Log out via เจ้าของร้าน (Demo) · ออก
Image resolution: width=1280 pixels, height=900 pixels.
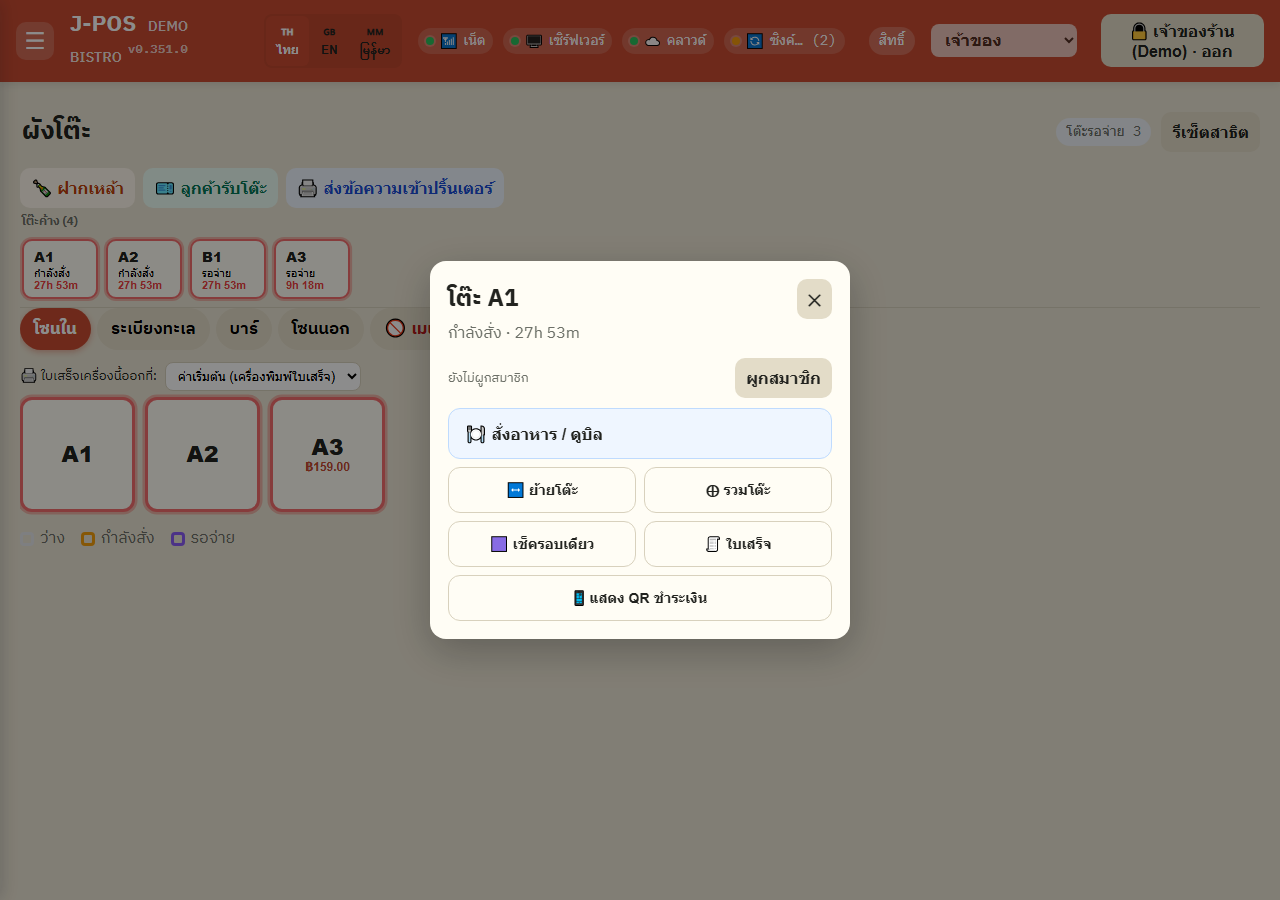tap(1182, 41)
